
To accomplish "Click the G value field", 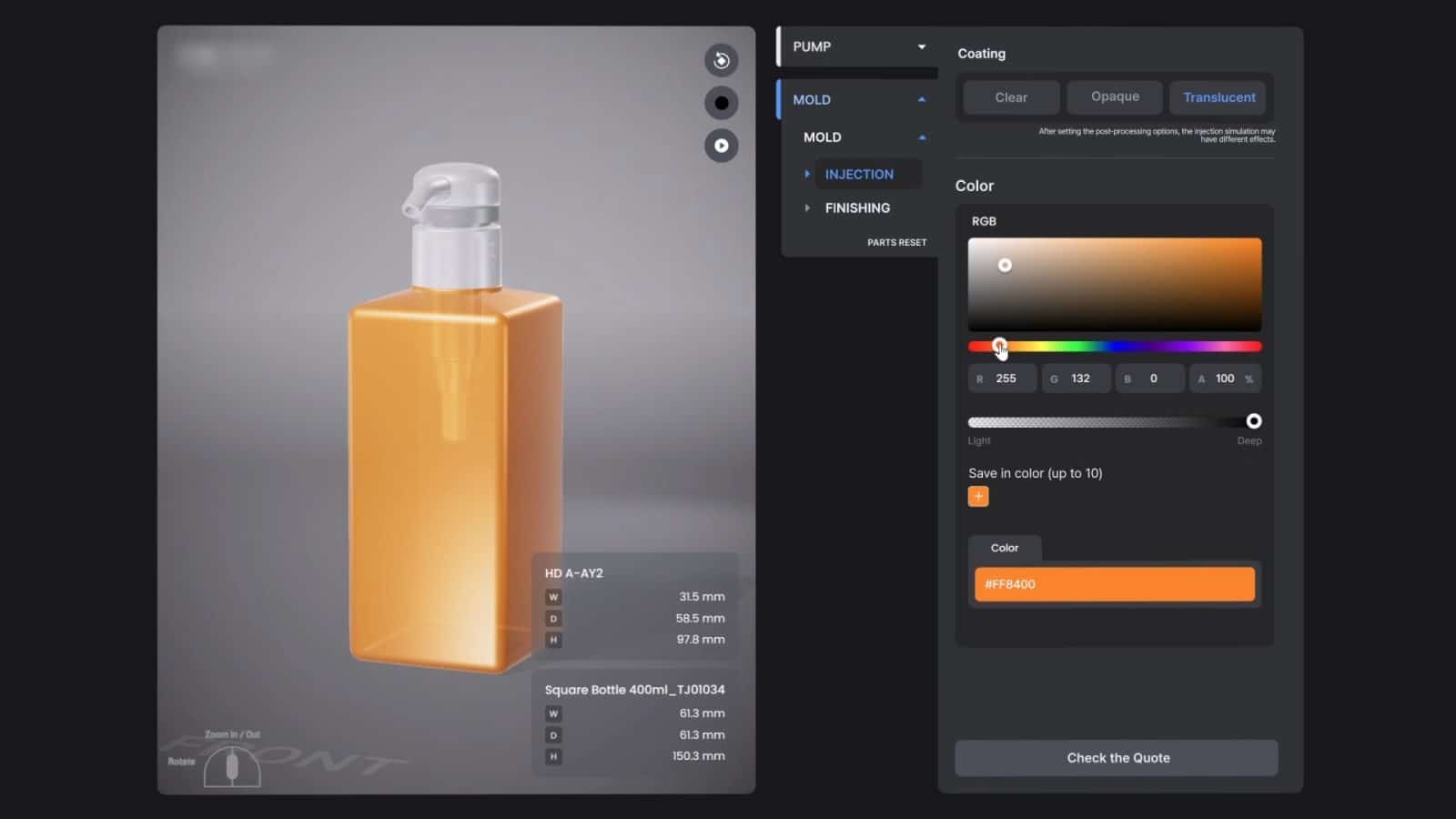I will click(1077, 379).
